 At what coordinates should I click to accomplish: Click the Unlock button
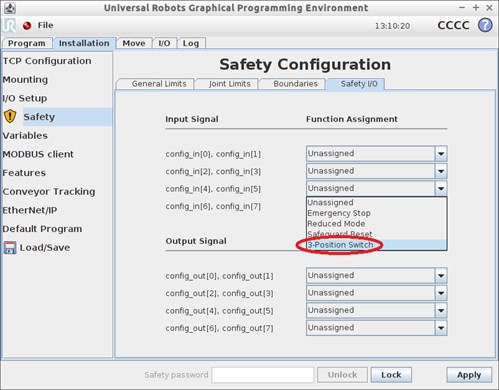(x=342, y=375)
